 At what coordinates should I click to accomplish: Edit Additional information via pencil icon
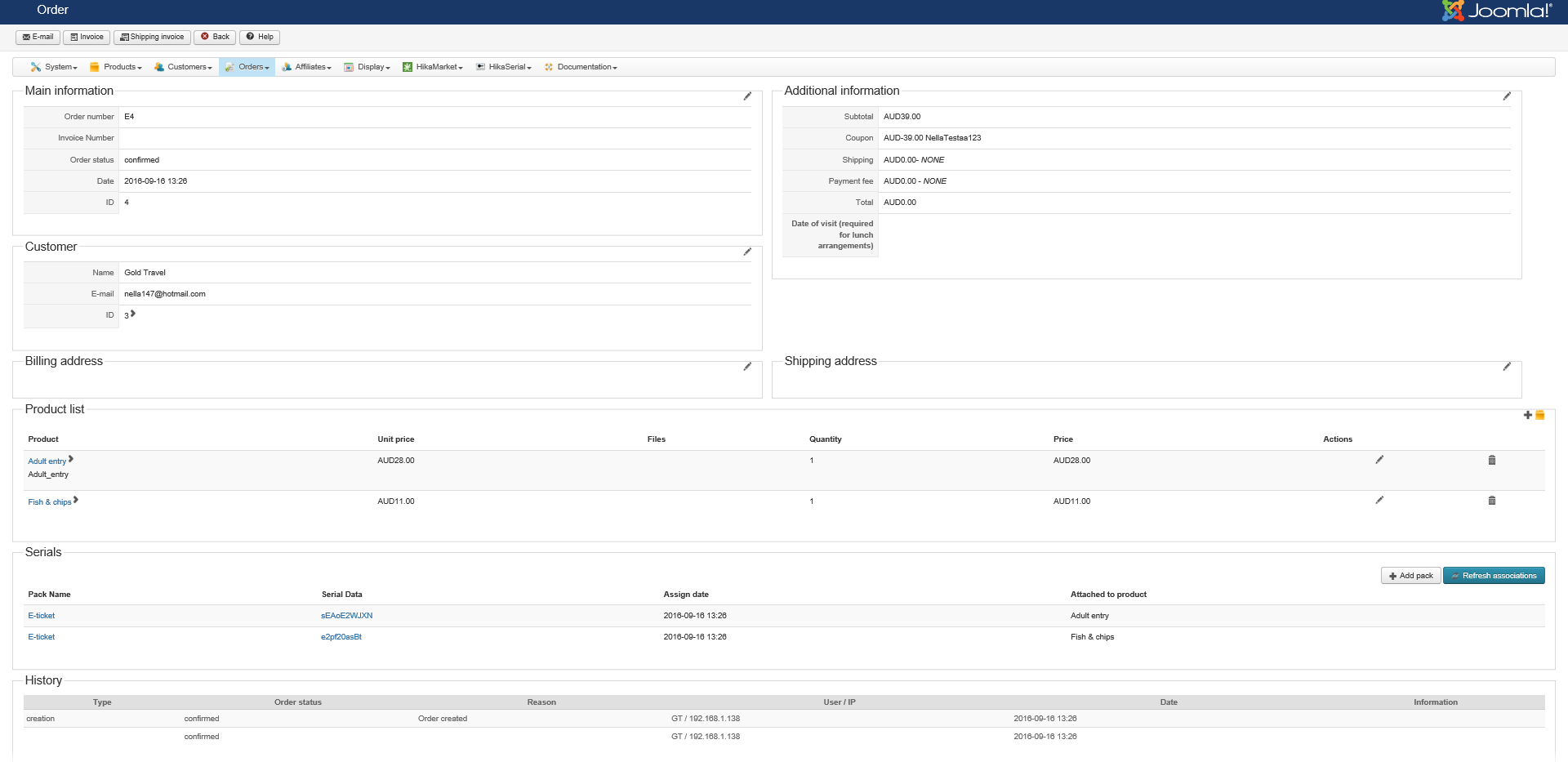point(1506,96)
